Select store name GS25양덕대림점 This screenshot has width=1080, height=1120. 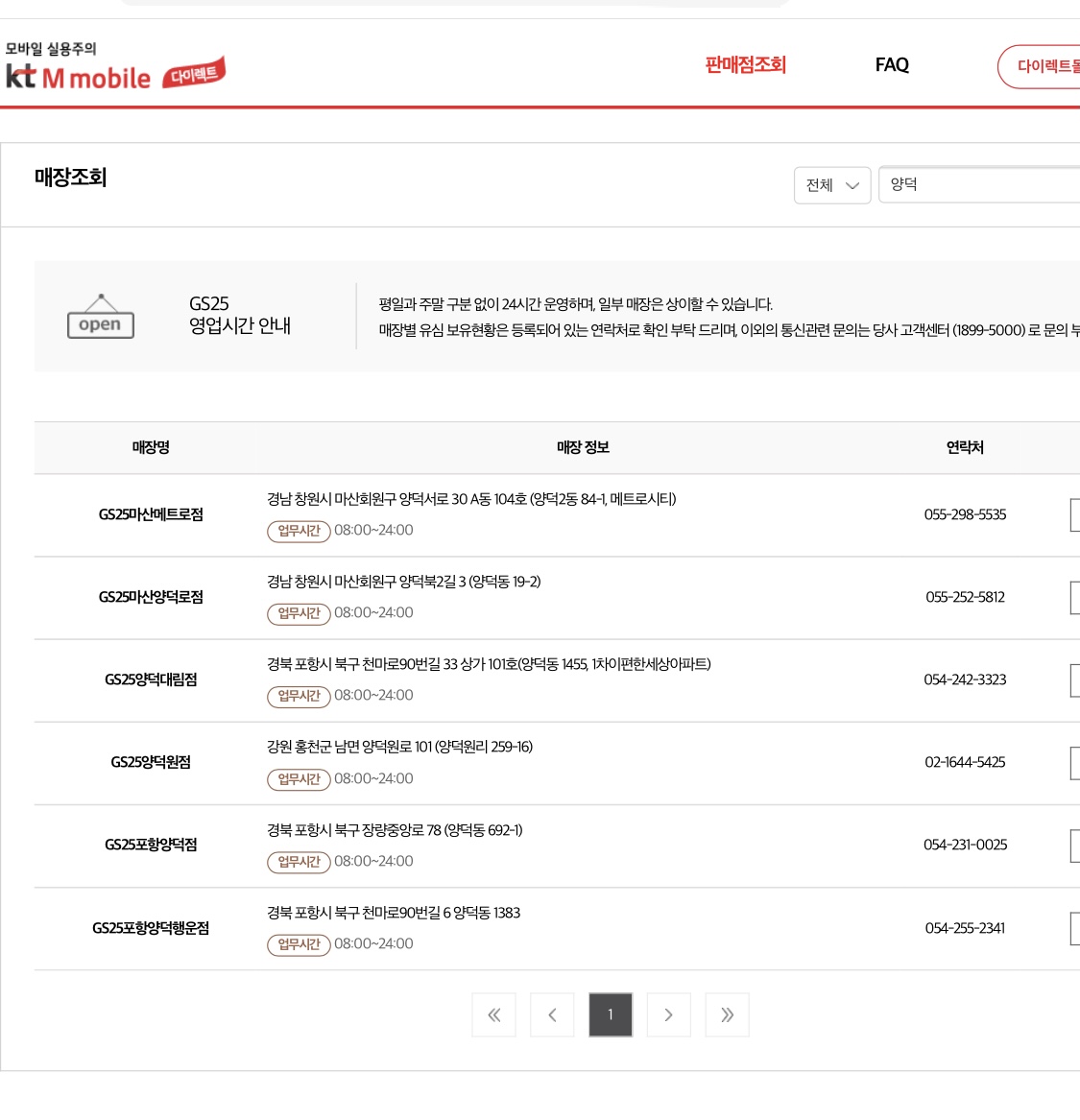tap(151, 679)
